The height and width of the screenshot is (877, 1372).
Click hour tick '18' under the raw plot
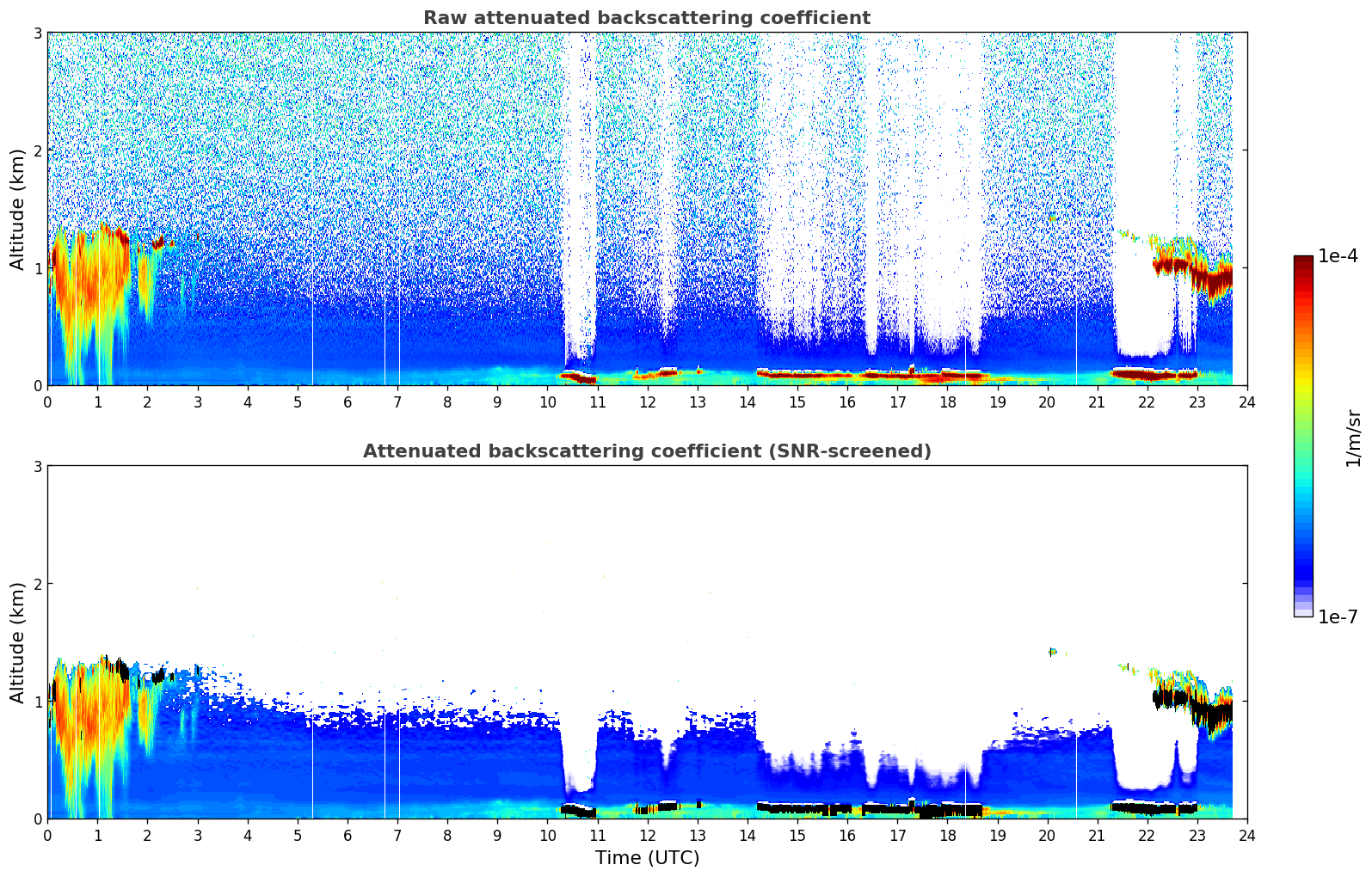[947, 402]
